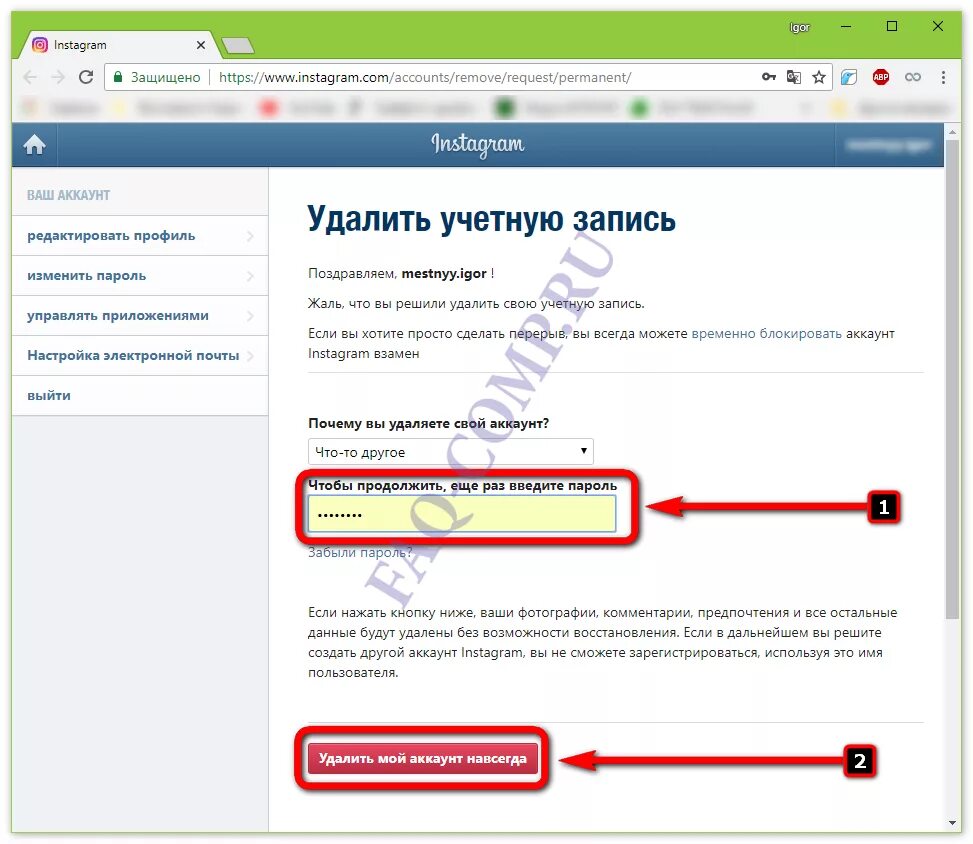Screen dimensions: 973x844
Task: Open a new browser tab
Action: point(238,45)
